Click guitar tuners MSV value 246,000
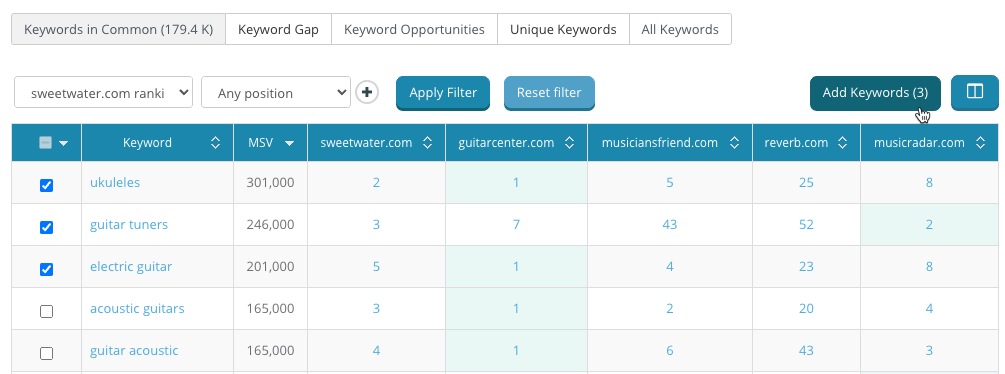1005x374 pixels. [x=270, y=225]
